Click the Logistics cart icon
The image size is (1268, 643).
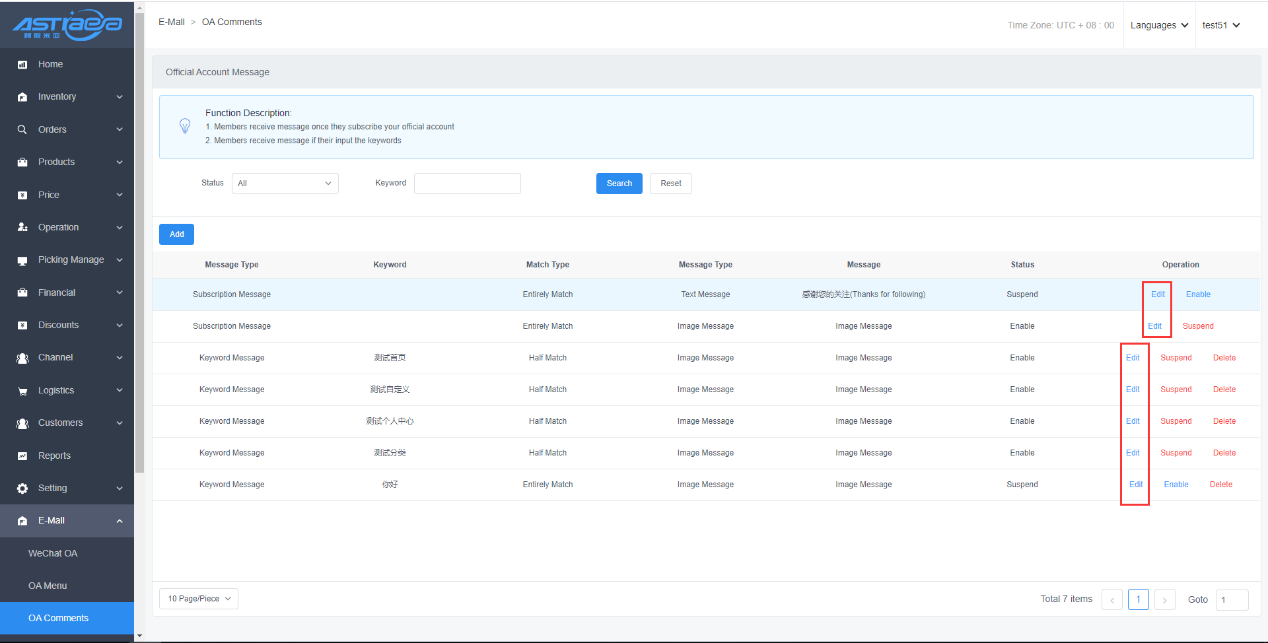pos(22,391)
